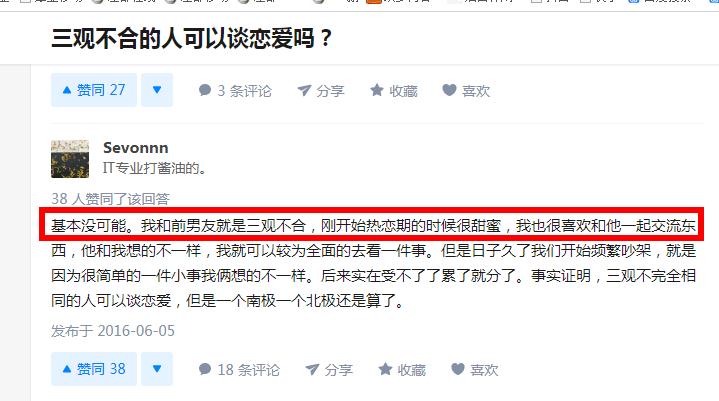Viewport: 719px width, 401px height.
Task: Open the 3 条评论 comments
Action: point(235,91)
